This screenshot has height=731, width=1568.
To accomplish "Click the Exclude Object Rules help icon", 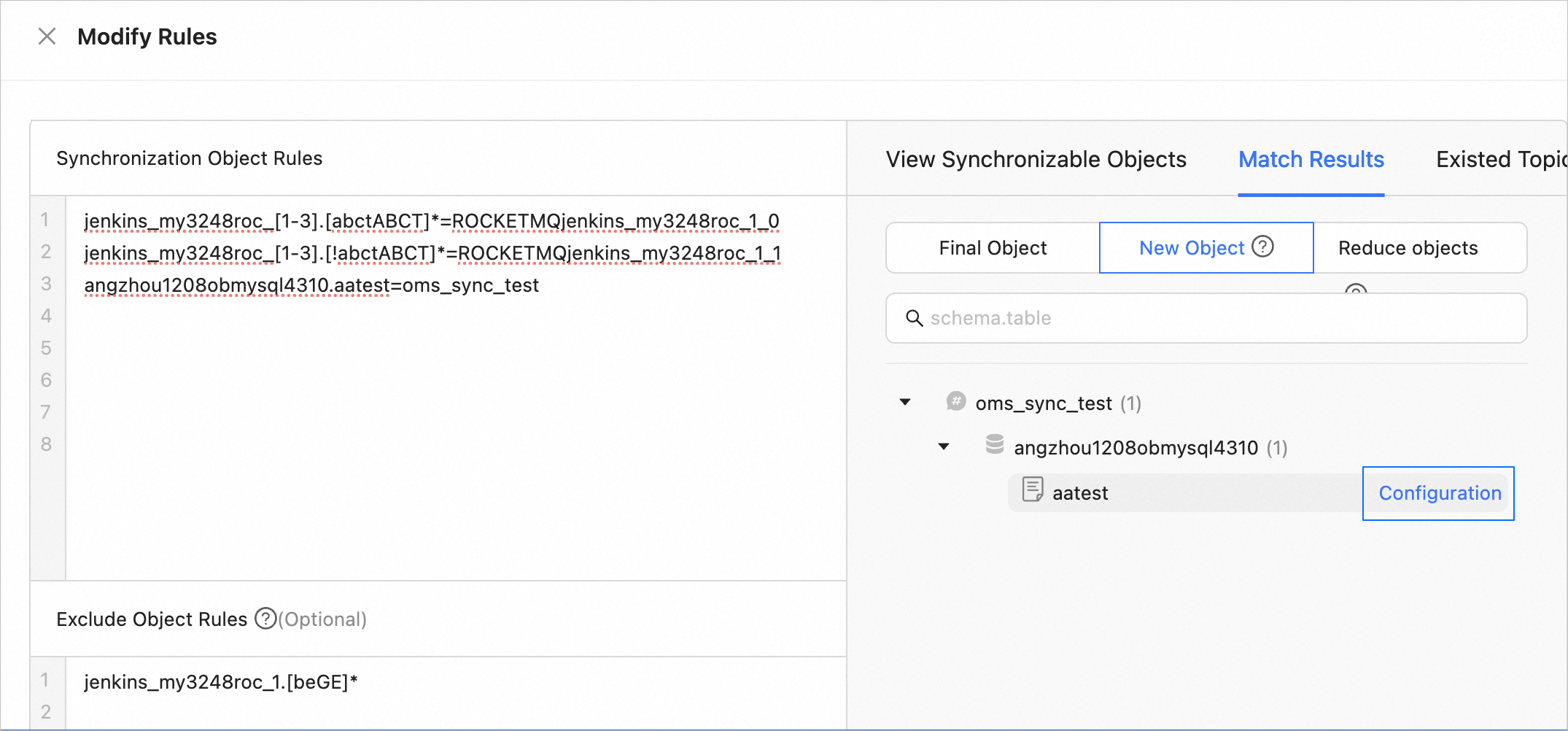I will tap(265, 619).
